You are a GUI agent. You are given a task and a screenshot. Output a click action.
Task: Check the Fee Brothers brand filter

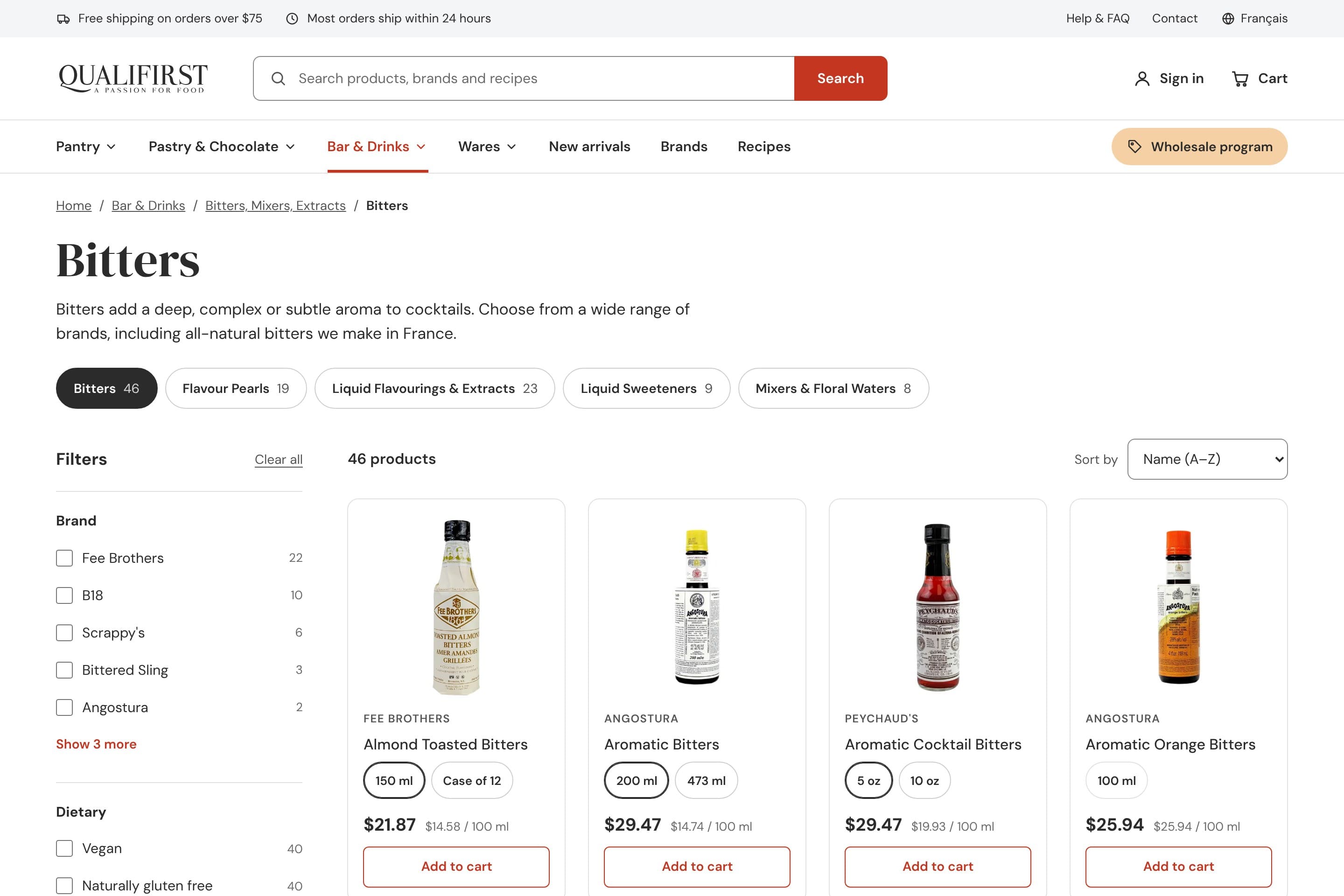64,558
